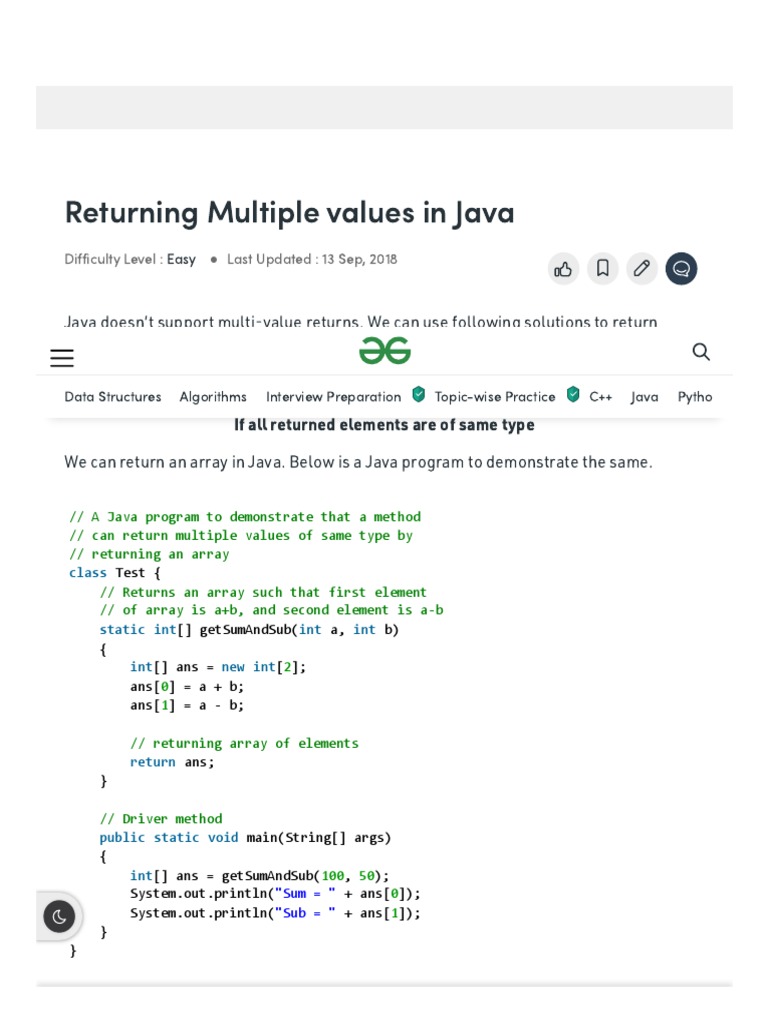Click green shield badge after Interview Preparation
The height and width of the screenshot is (1024, 768).
[419, 394]
